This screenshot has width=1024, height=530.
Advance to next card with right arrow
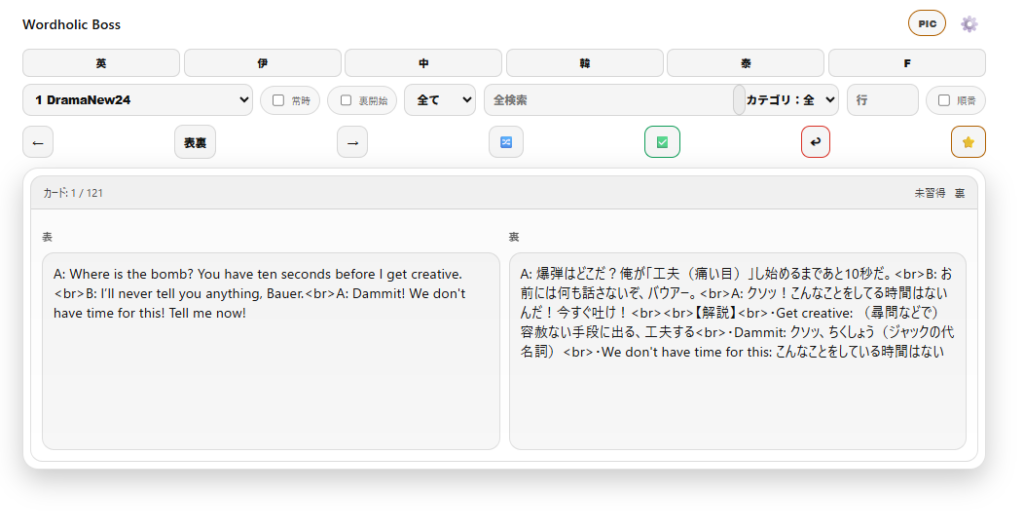(352, 142)
